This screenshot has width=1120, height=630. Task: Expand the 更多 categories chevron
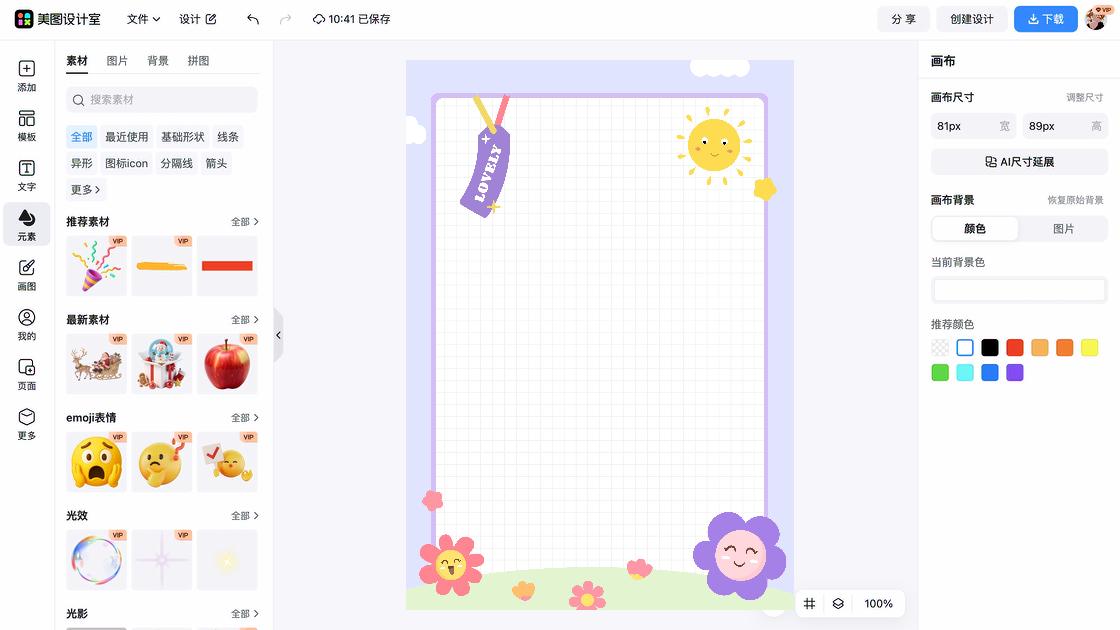86,189
